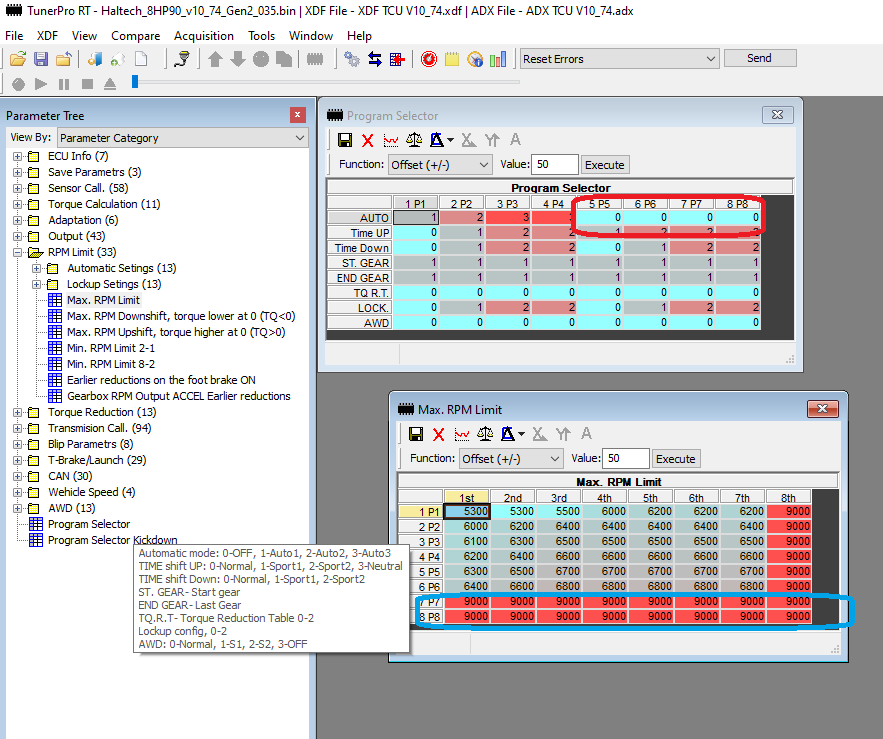The width and height of the screenshot is (883, 739).
Task: Expand the Lockup Setings subfolder
Action: coord(37,284)
